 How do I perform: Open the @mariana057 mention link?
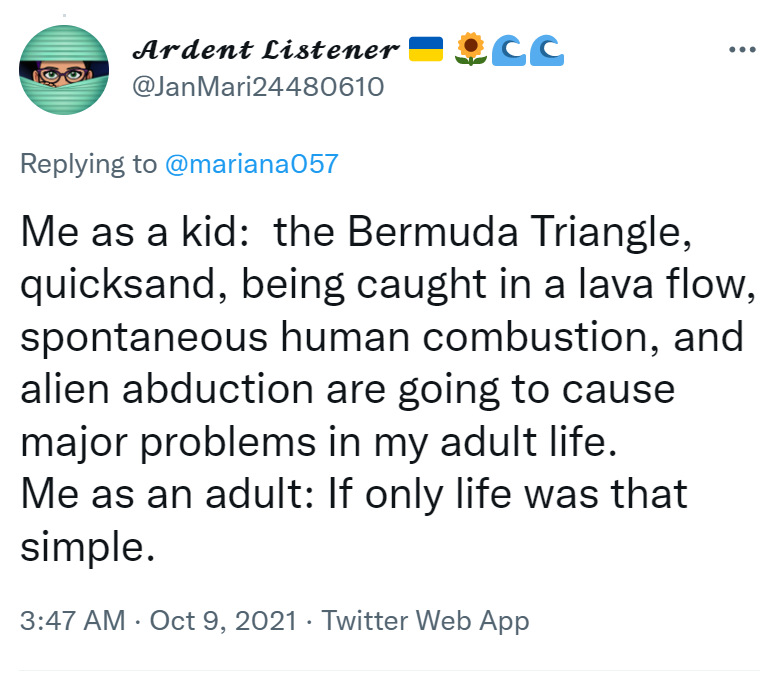[x=251, y=164]
